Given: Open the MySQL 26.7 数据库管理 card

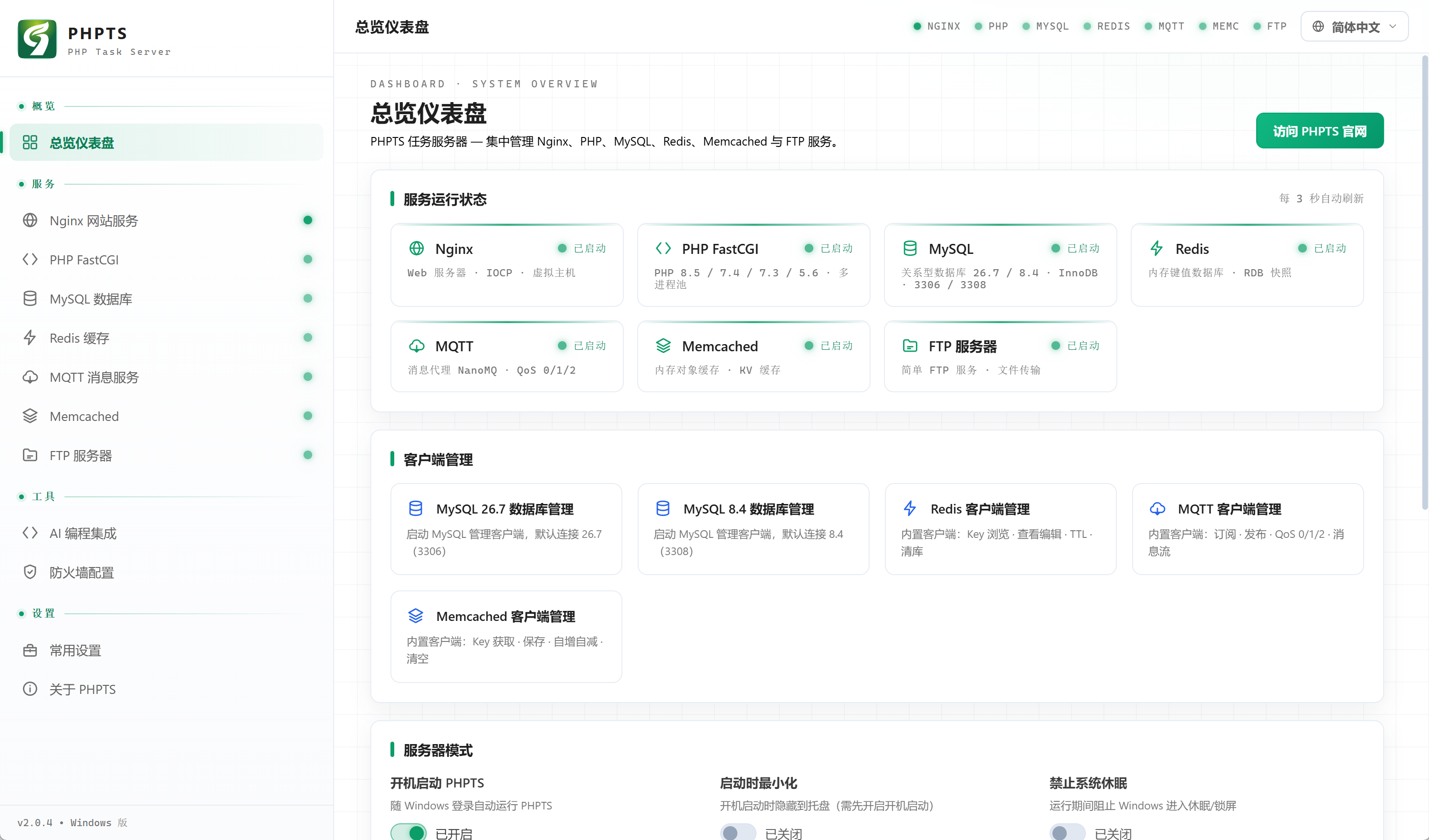Looking at the screenshot, I should [506, 529].
